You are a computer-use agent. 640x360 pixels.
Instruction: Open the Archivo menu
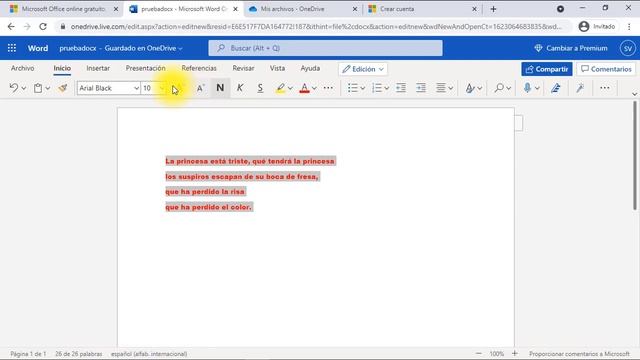point(22,68)
